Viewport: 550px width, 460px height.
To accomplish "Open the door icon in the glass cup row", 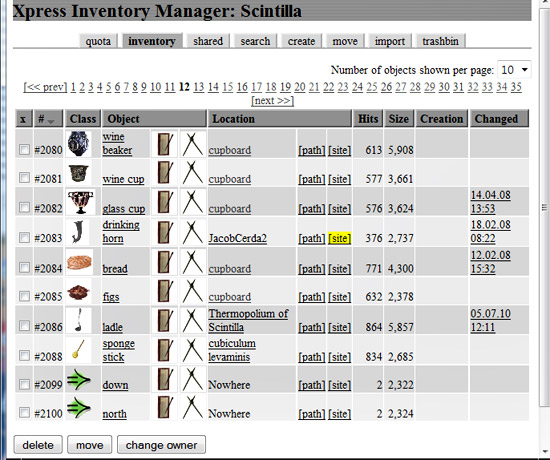I will (x=165, y=202).
